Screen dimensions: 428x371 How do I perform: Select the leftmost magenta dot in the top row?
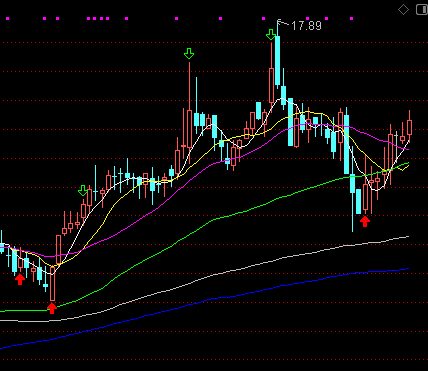(8, 19)
